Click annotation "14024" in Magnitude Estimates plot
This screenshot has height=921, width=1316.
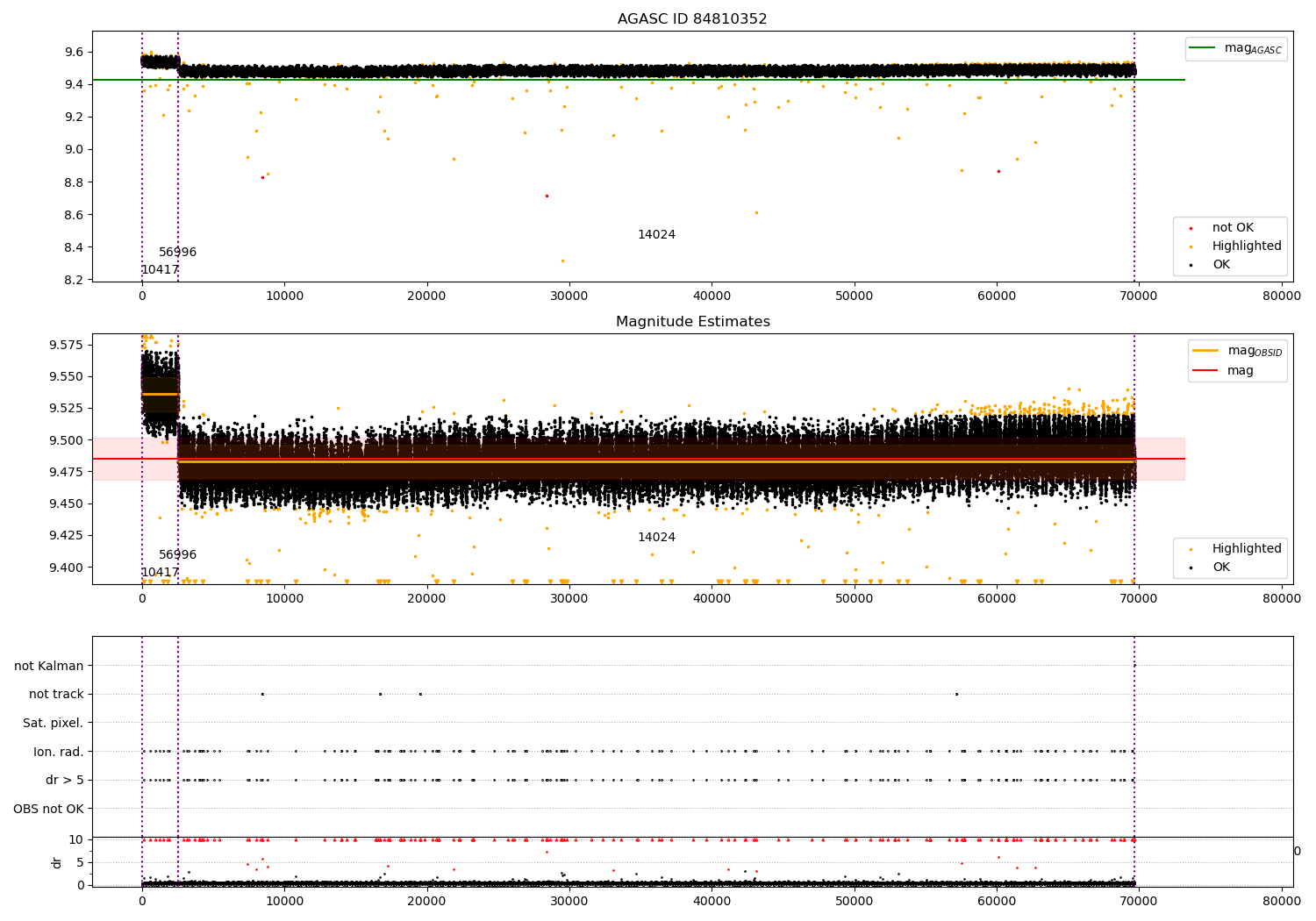(656, 538)
